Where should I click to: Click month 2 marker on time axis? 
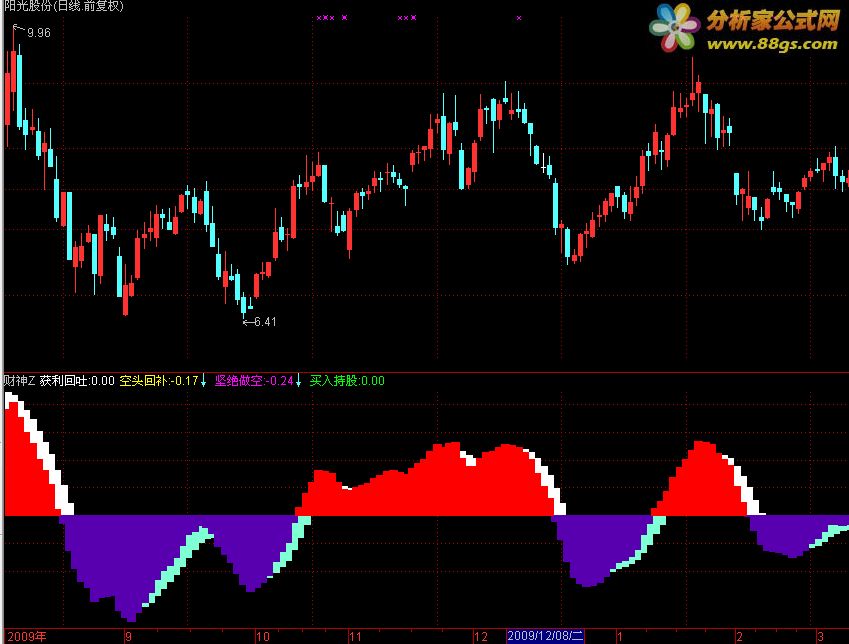[740, 636]
